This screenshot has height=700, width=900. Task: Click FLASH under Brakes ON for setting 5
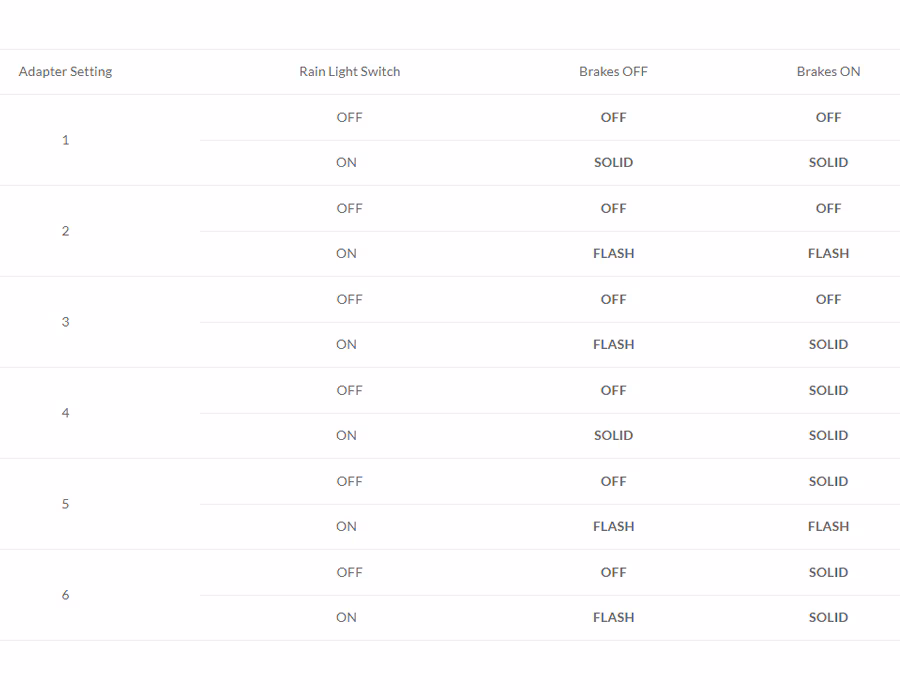pyautogui.click(x=828, y=526)
